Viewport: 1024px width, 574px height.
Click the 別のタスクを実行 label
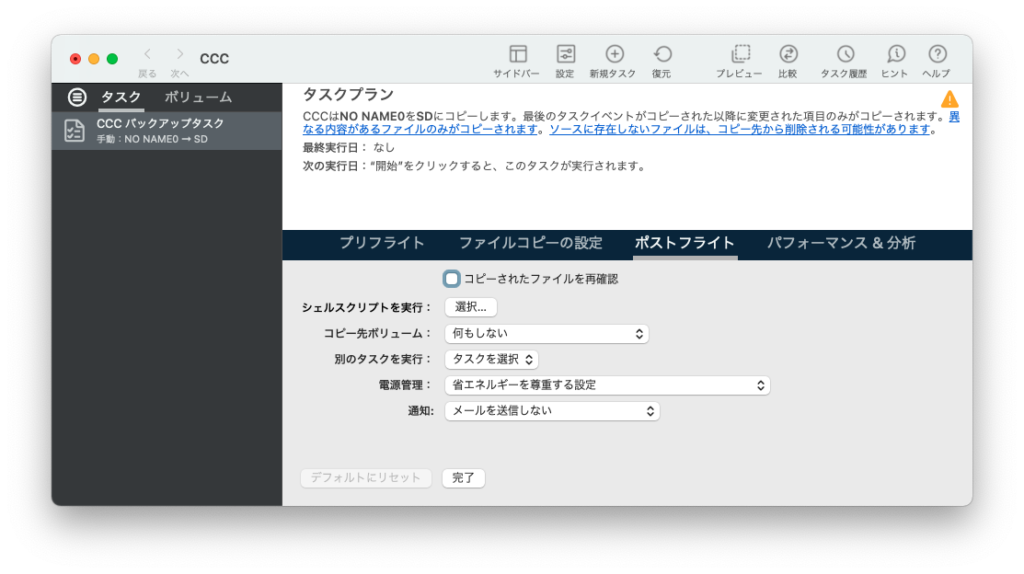pyautogui.click(x=383, y=359)
